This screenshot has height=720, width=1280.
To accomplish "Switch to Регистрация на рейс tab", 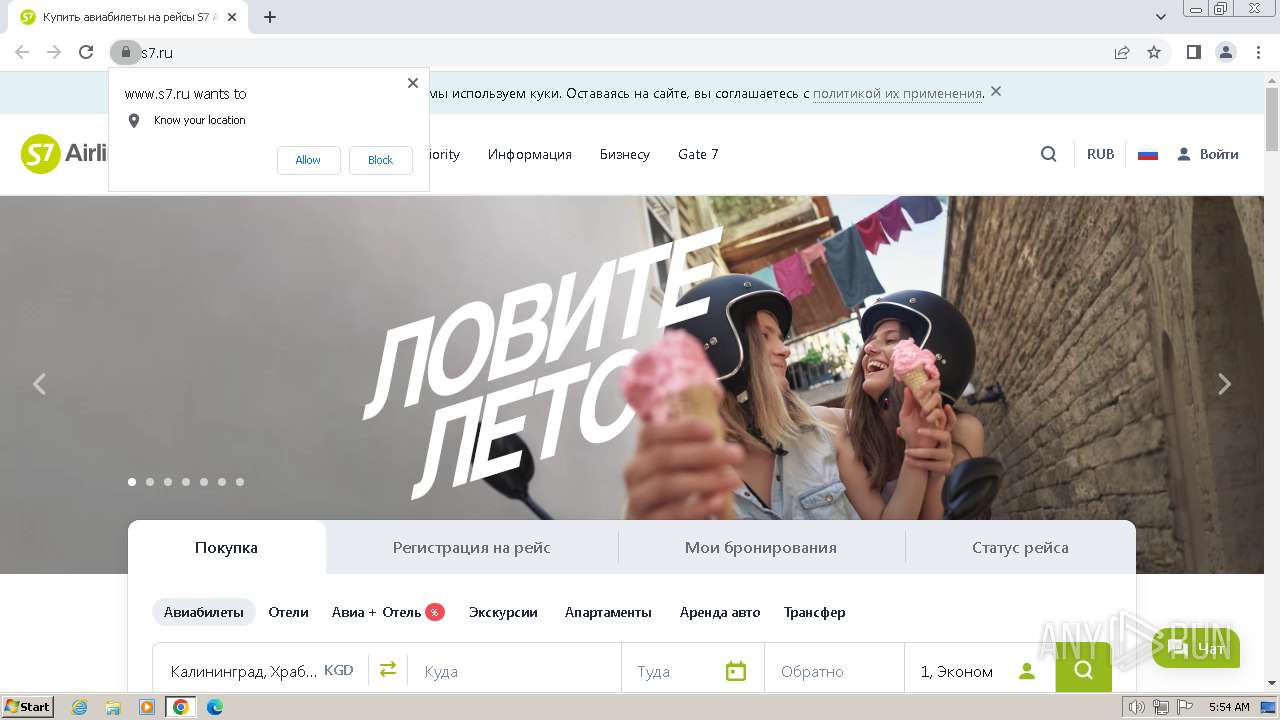I will [472, 547].
